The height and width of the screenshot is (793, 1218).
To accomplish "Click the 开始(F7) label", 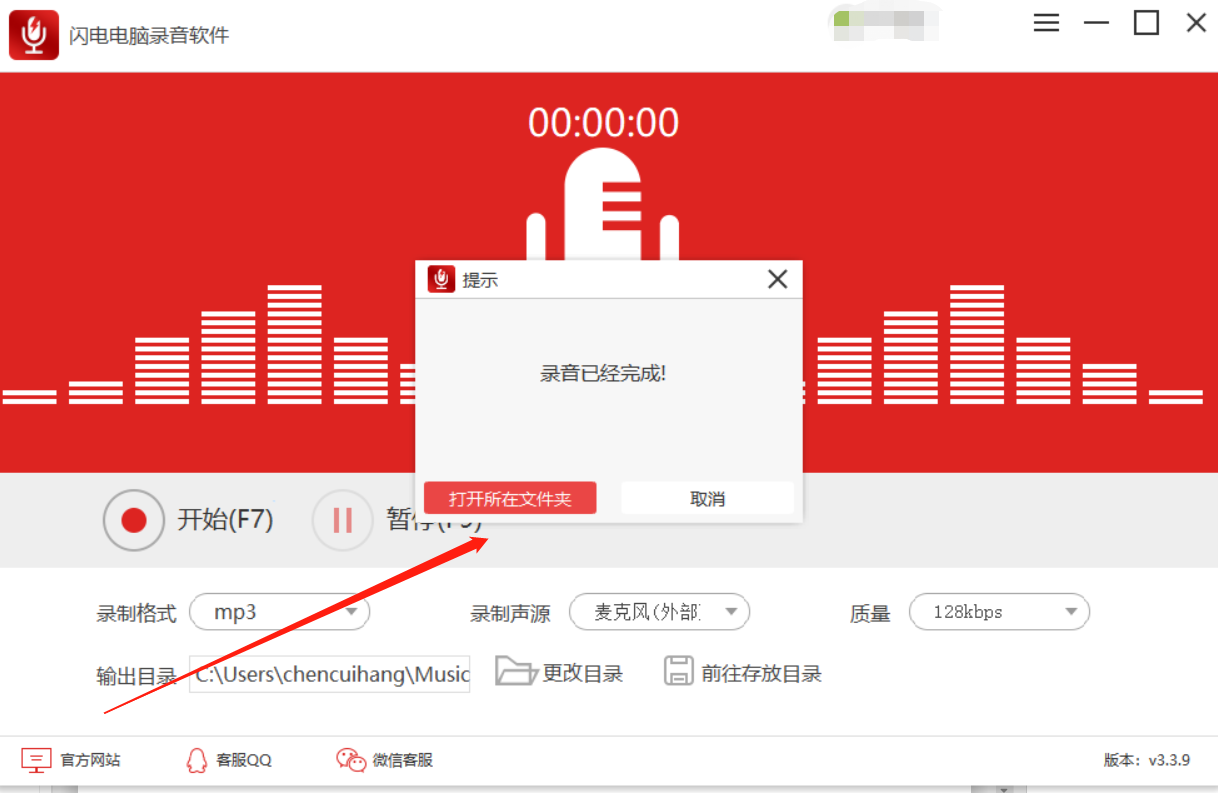I will pos(225,520).
